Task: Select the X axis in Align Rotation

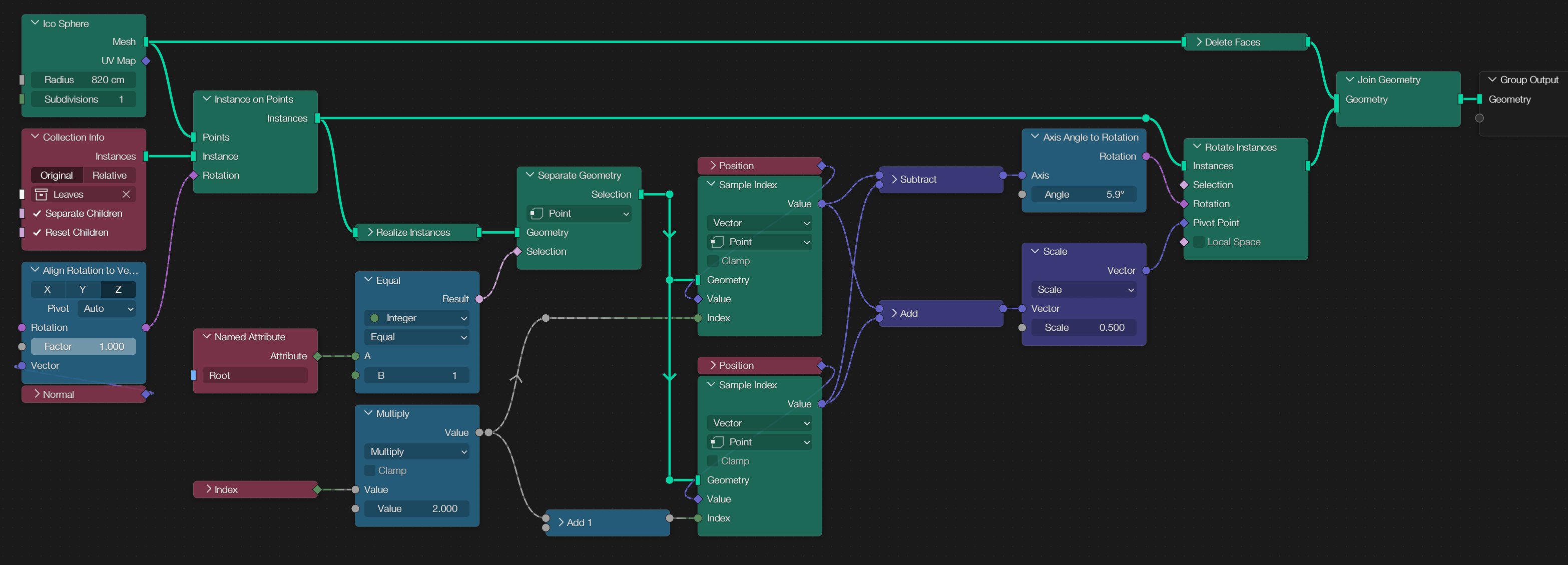Action: coord(48,289)
